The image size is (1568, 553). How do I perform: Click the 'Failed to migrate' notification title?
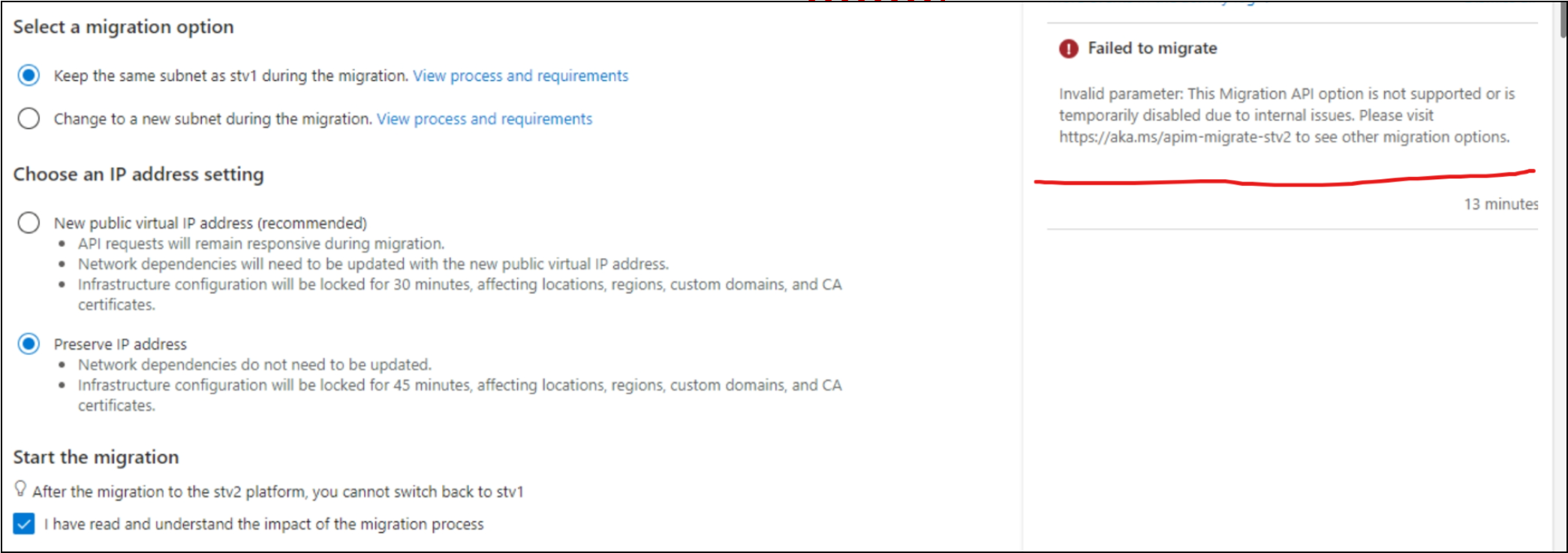(x=1152, y=48)
